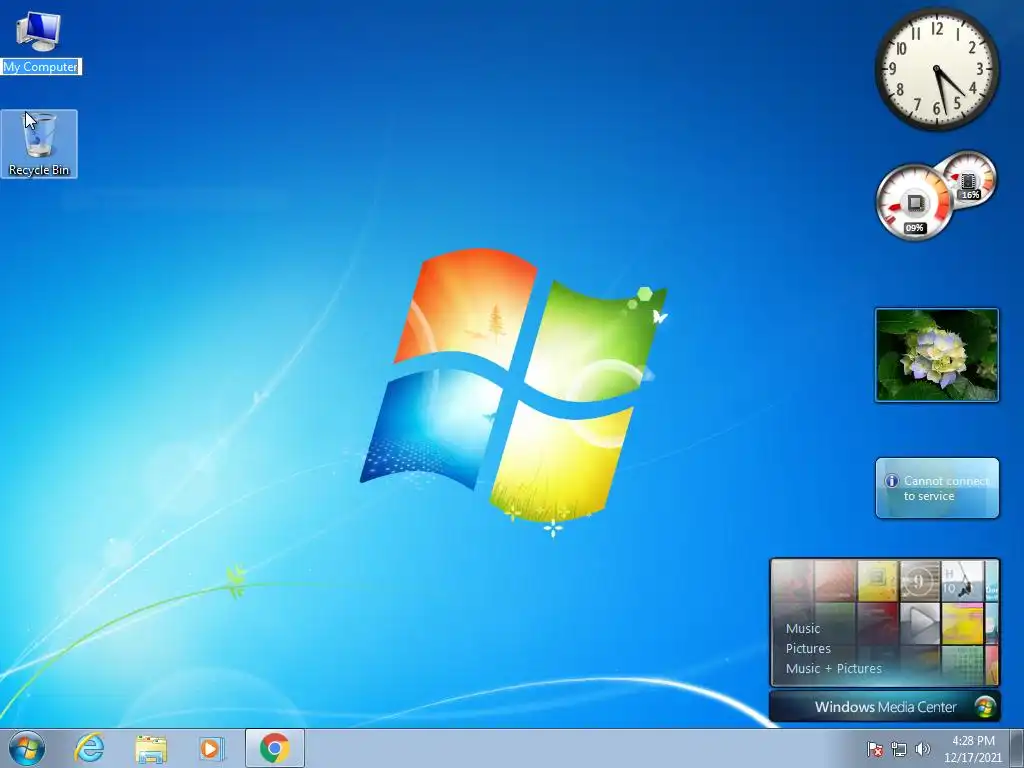Open the network status tray icon
Image resolution: width=1024 pixels, height=768 pixels.
(x=899, y=749)
